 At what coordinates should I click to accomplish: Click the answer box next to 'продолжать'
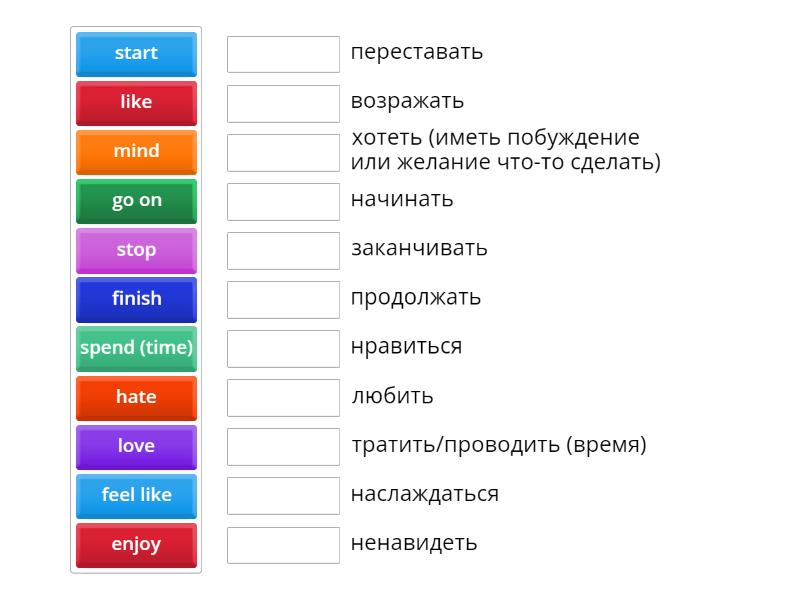283,299
